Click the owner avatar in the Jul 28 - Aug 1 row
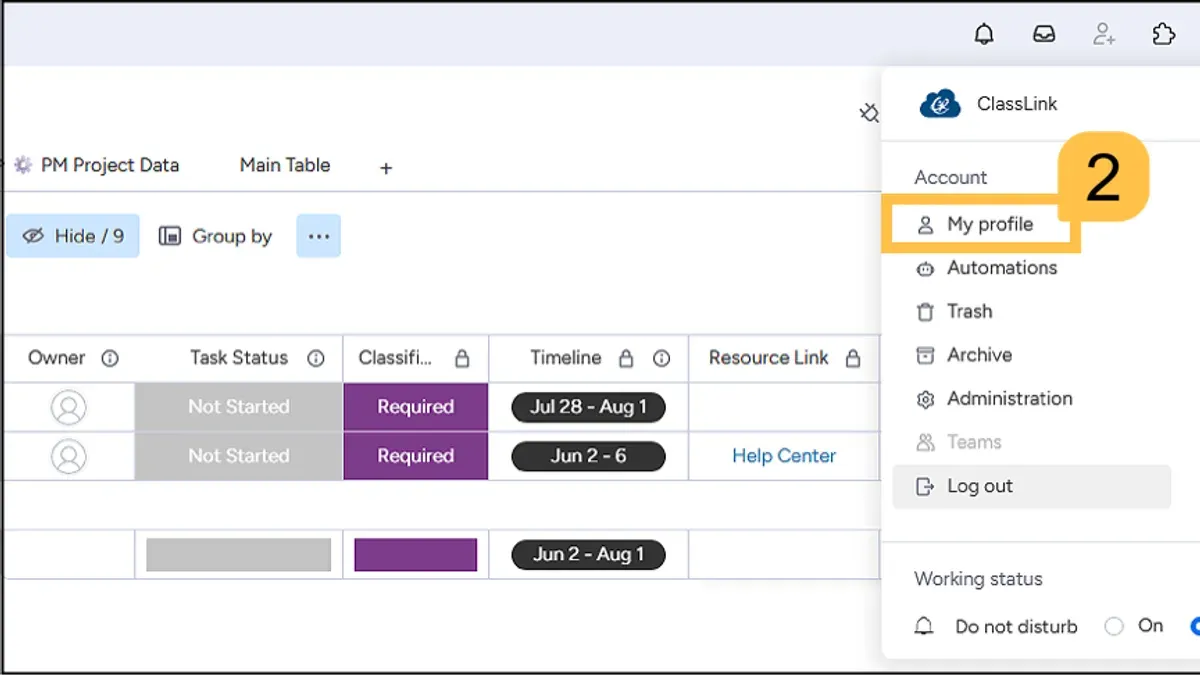Viewport: 1200px width, 675px height. (x=69, y=407)
